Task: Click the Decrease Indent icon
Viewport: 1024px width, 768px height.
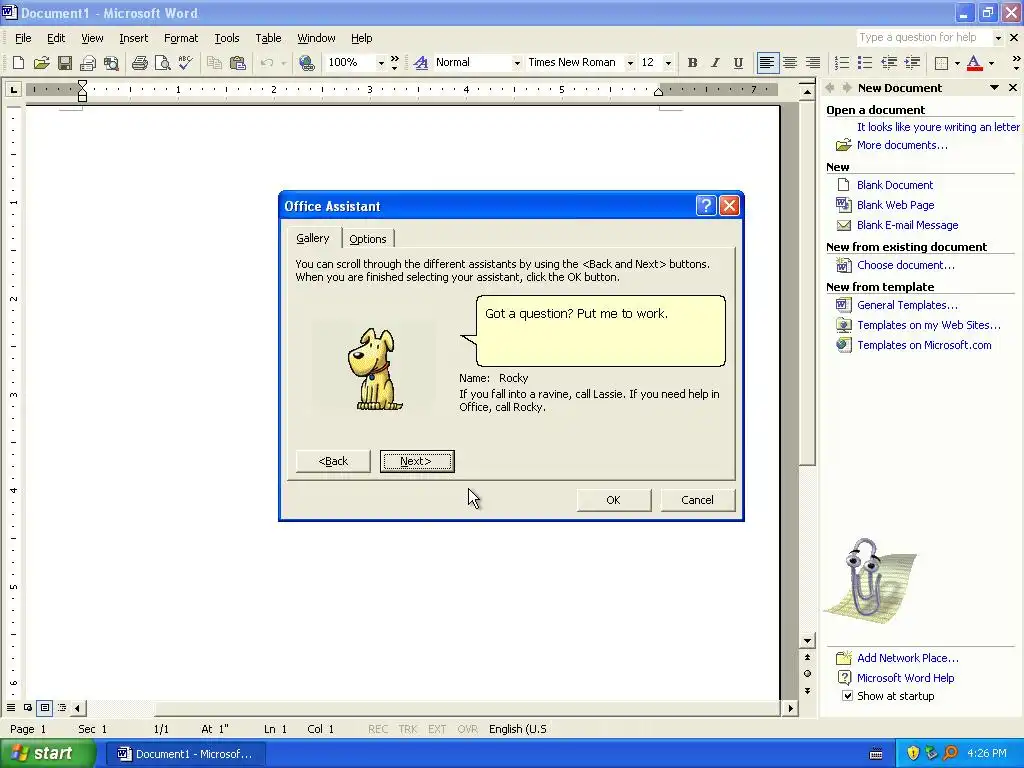Action: [x=889, y=63]
